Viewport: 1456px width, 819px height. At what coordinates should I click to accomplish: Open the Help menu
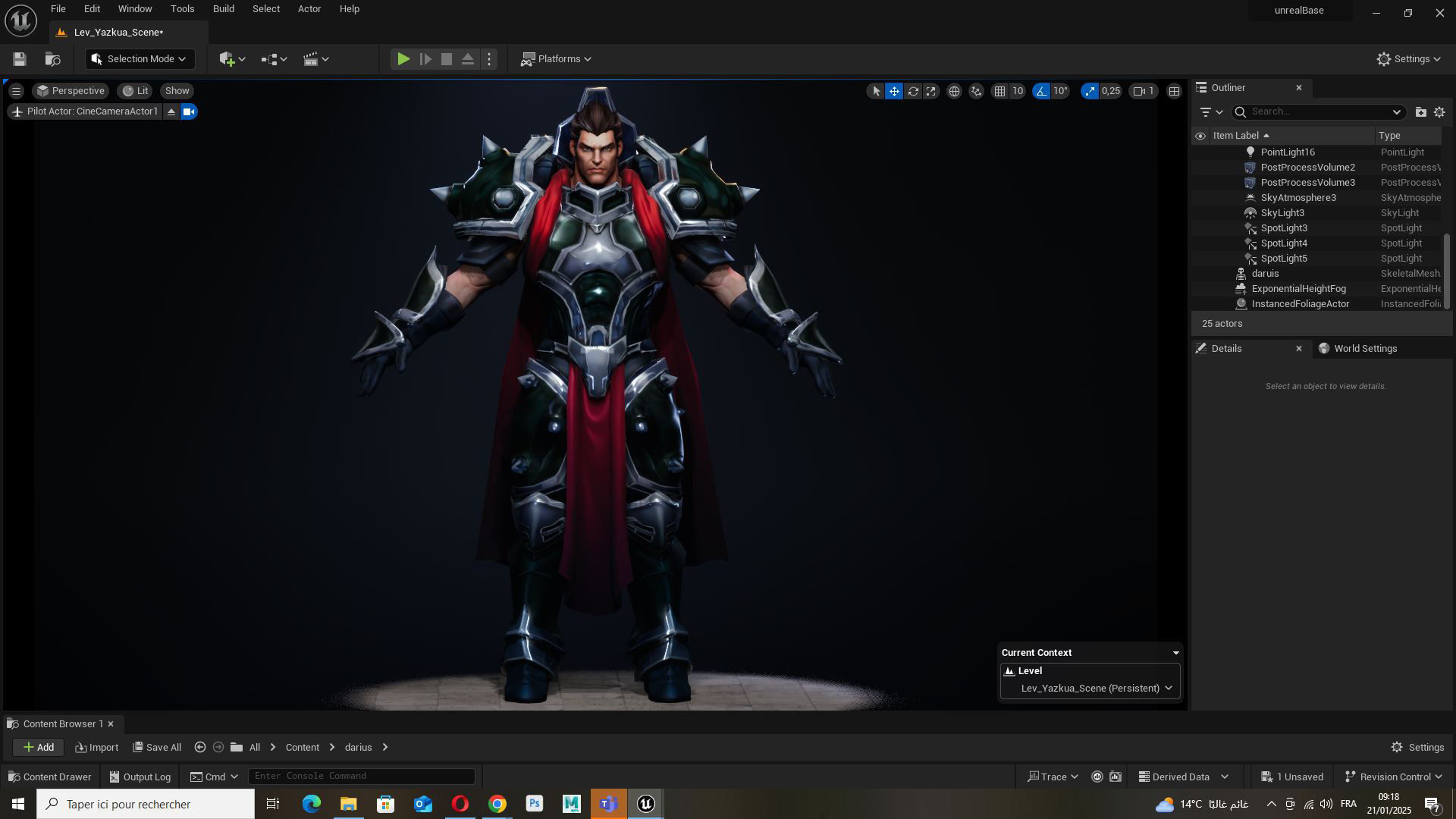point(350,9)
